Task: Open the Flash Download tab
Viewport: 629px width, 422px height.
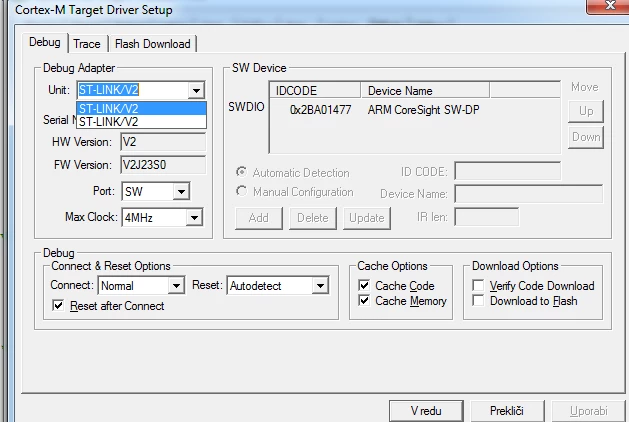Action: (x=152, y=44)
